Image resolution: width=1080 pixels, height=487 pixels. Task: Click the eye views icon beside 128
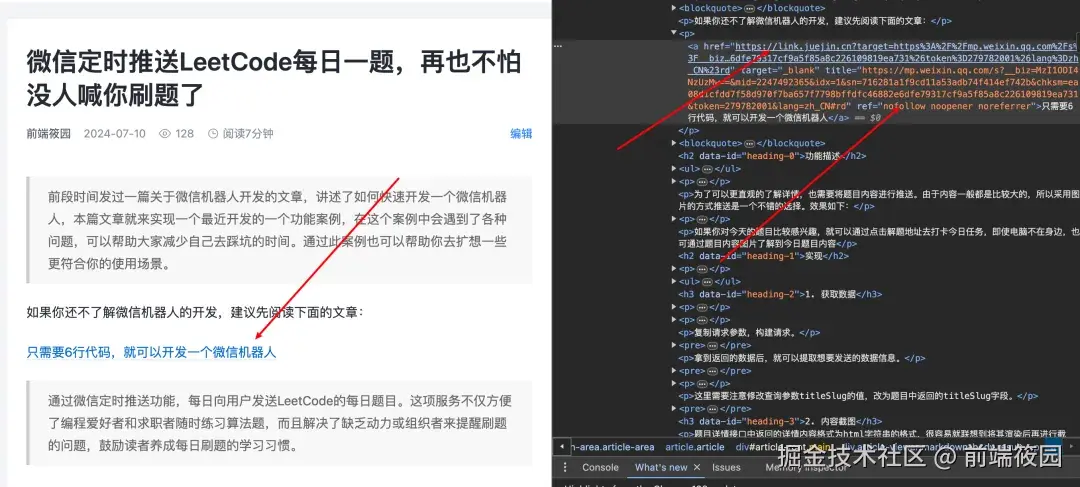tap(165, 134)
